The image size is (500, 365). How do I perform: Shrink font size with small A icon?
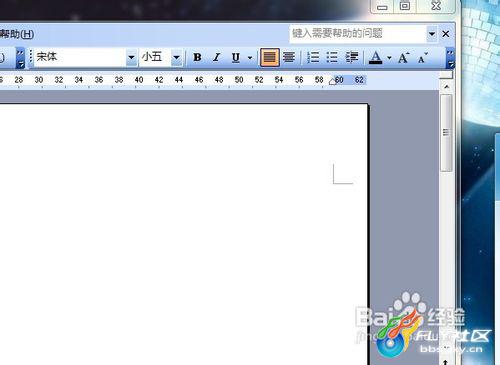point(422,58)
